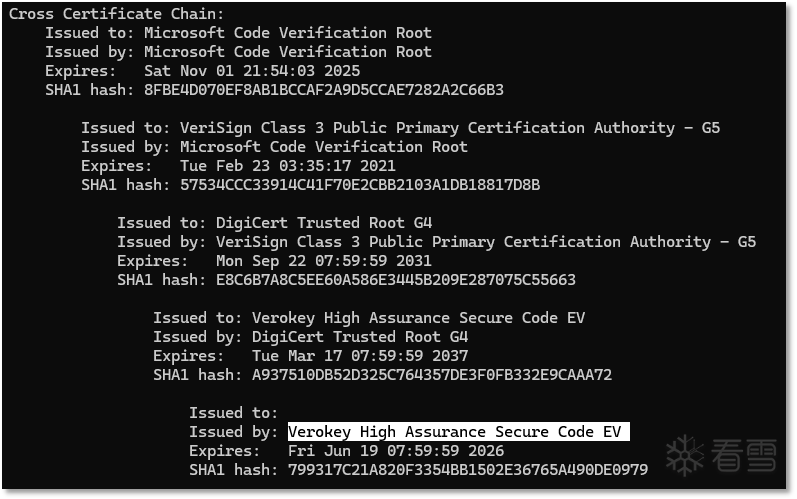
Task: Click the empty 'Issued to:' label at bottom
Action: tap(233, 413)
